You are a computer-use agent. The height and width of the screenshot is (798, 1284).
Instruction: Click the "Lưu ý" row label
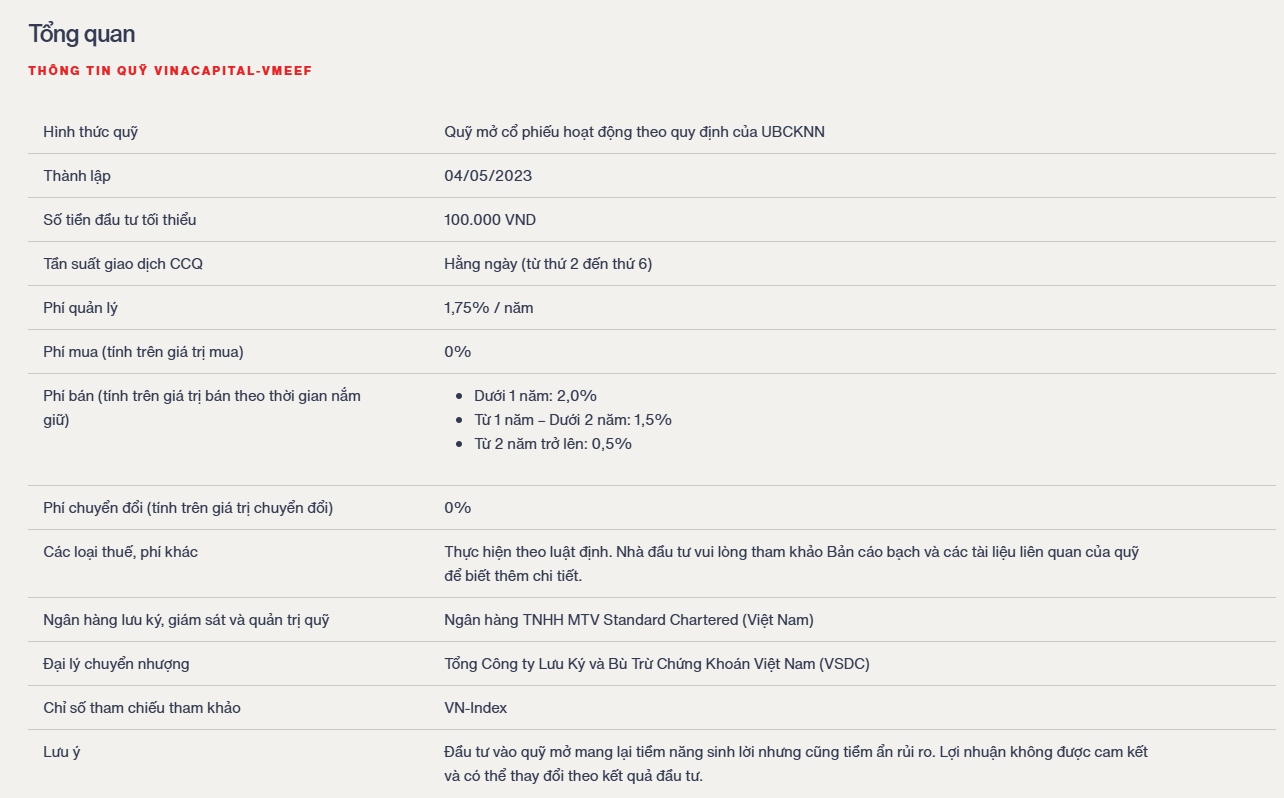tap(62, 752)
